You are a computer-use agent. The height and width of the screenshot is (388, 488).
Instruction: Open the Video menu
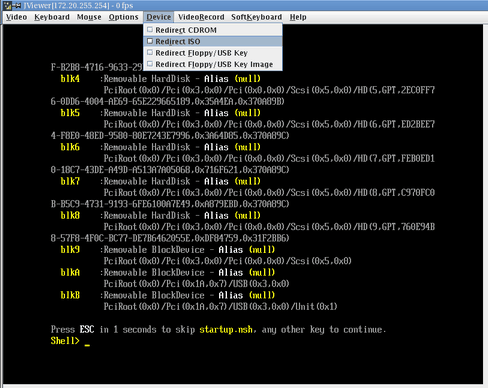[x=16, y=17]
